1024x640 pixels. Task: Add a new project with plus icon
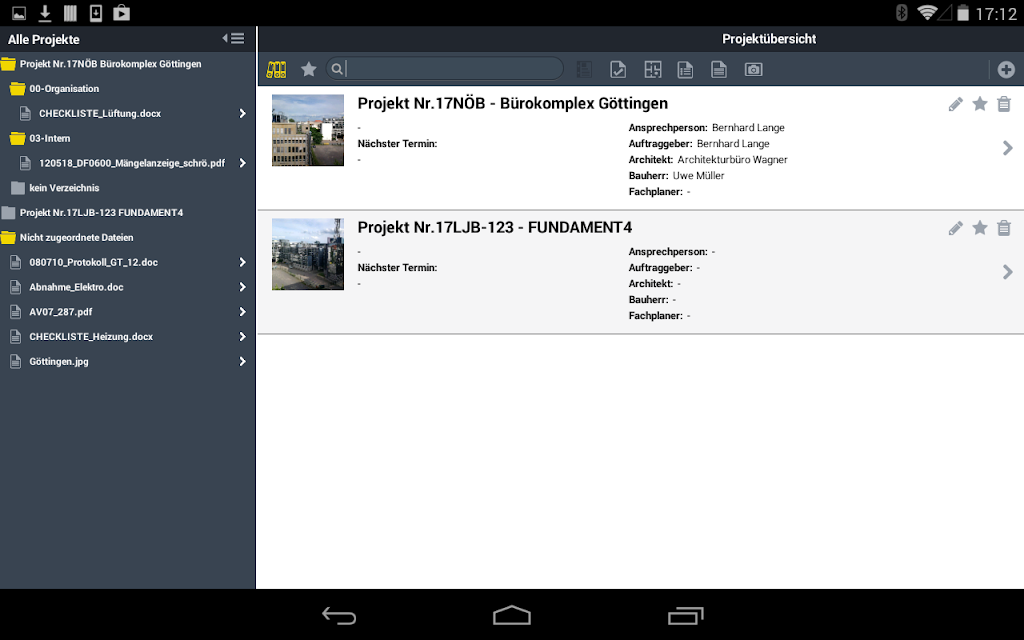[1006, 69]
